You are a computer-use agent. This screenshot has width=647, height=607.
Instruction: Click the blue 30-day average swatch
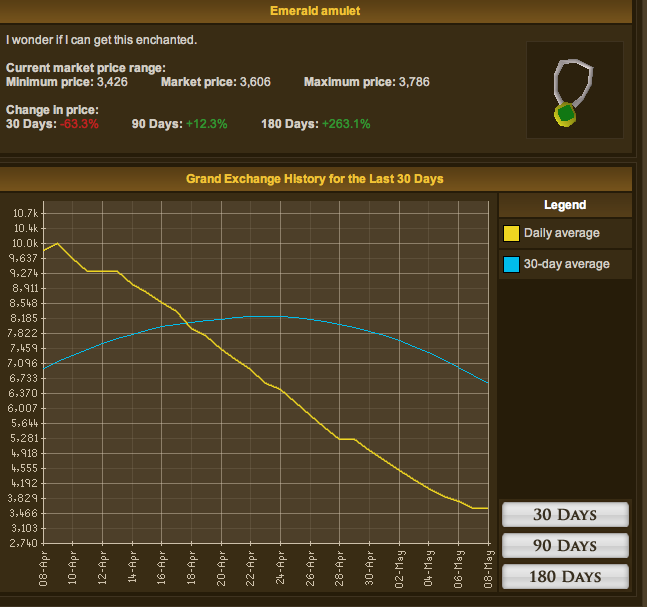tap(511, 264)
